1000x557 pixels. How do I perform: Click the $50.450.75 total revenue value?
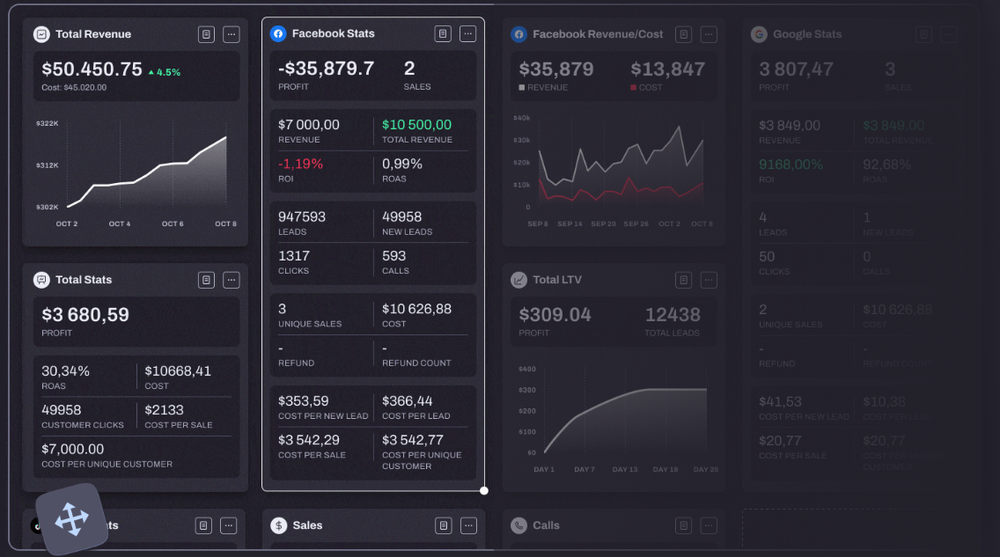pyautogui.click(x=92, y=69)
